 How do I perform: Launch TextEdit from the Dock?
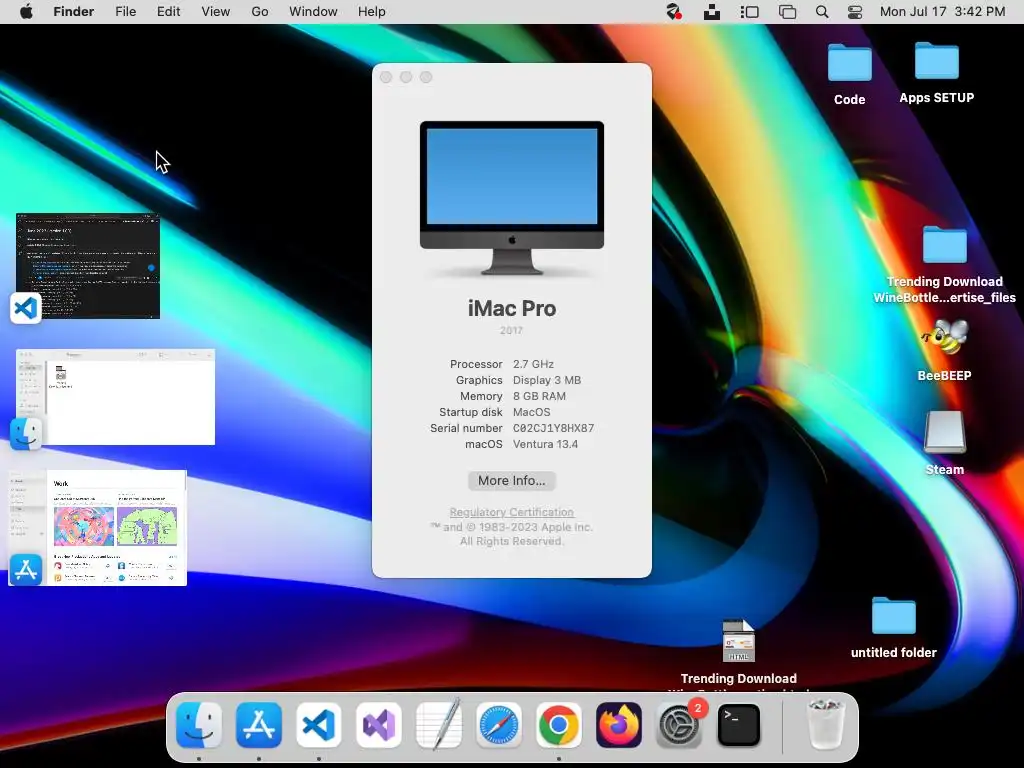[x=439, y=724]
